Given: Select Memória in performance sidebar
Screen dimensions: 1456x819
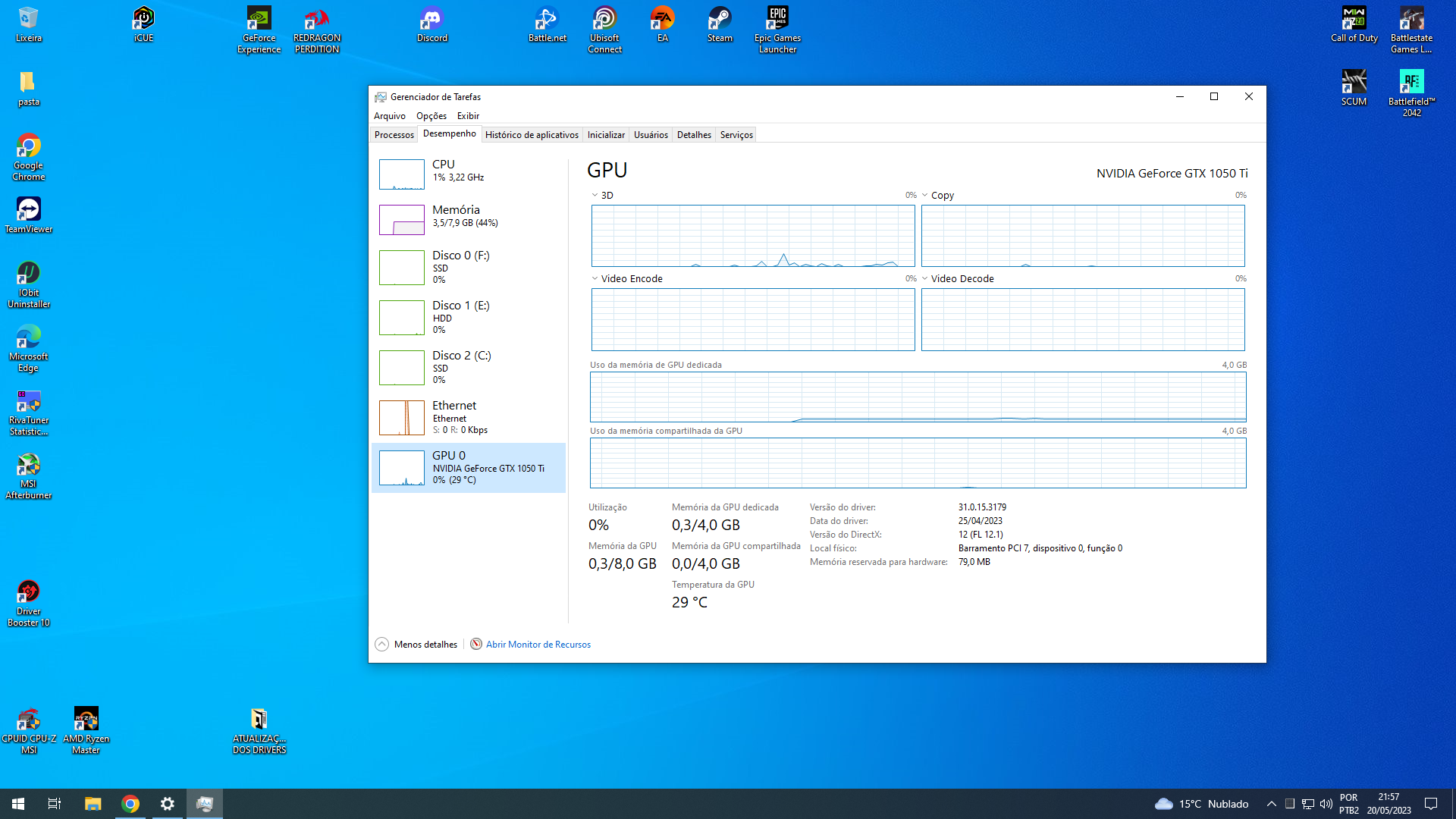Looking at the screenshot, I should (469, 219).
